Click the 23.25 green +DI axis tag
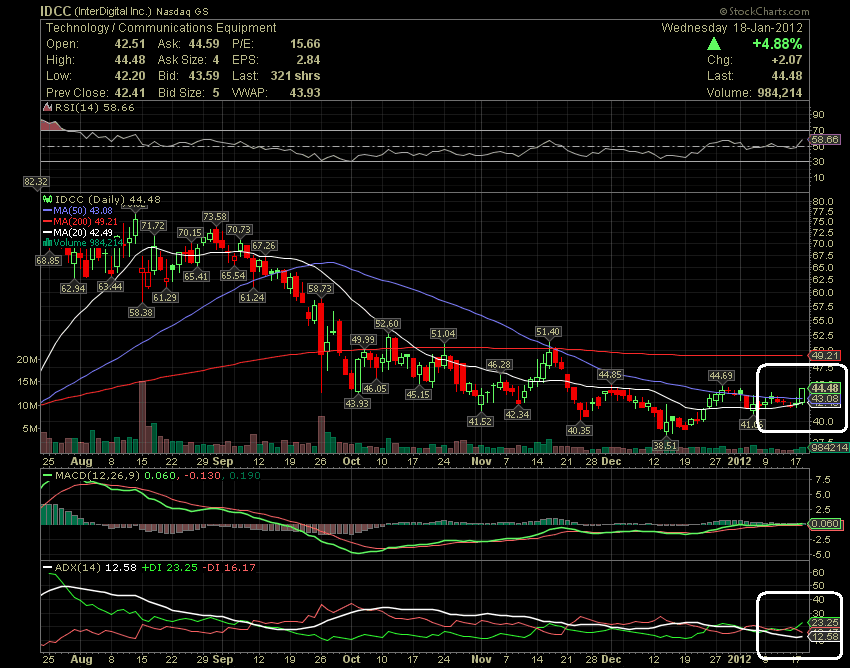The image size is (850, 668). (x=825, y=622)
